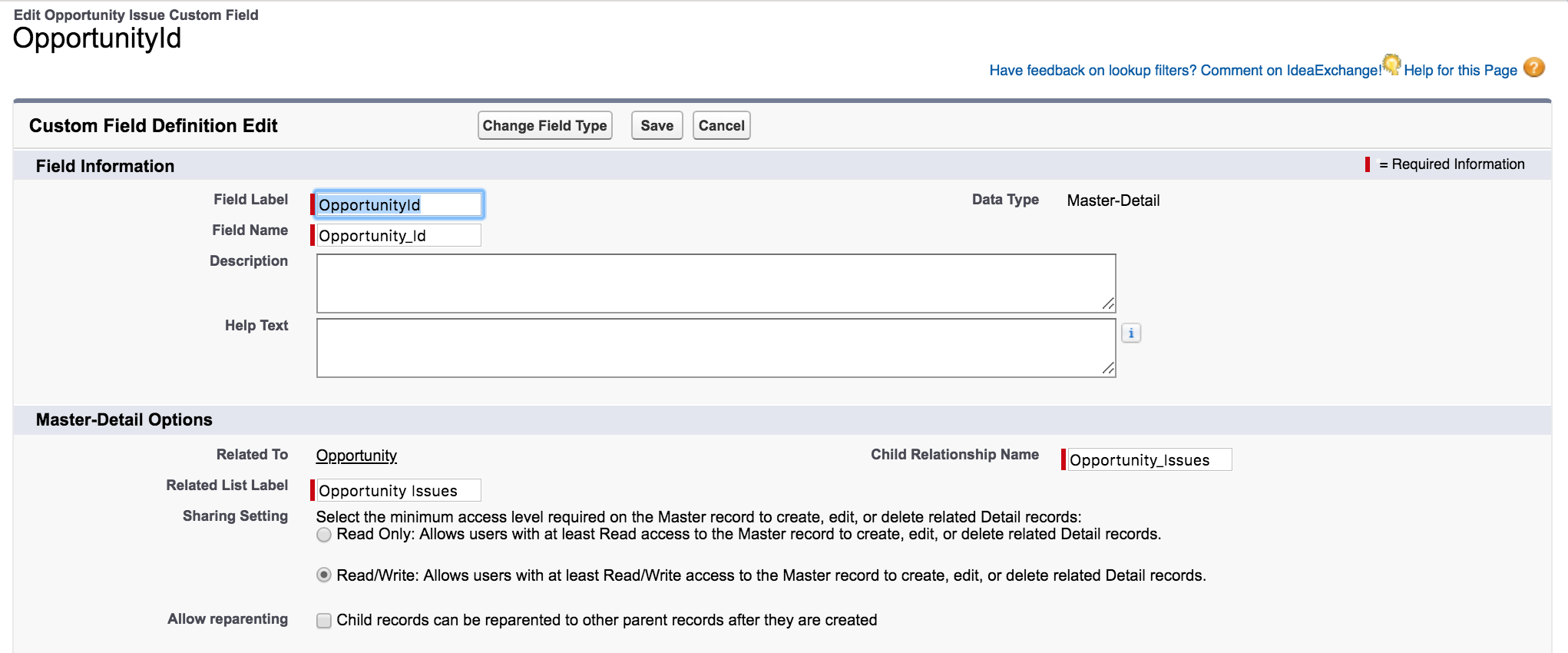Click into the Field Name input
Viewport: 1568px width, 653px height.
click(399, 236)
